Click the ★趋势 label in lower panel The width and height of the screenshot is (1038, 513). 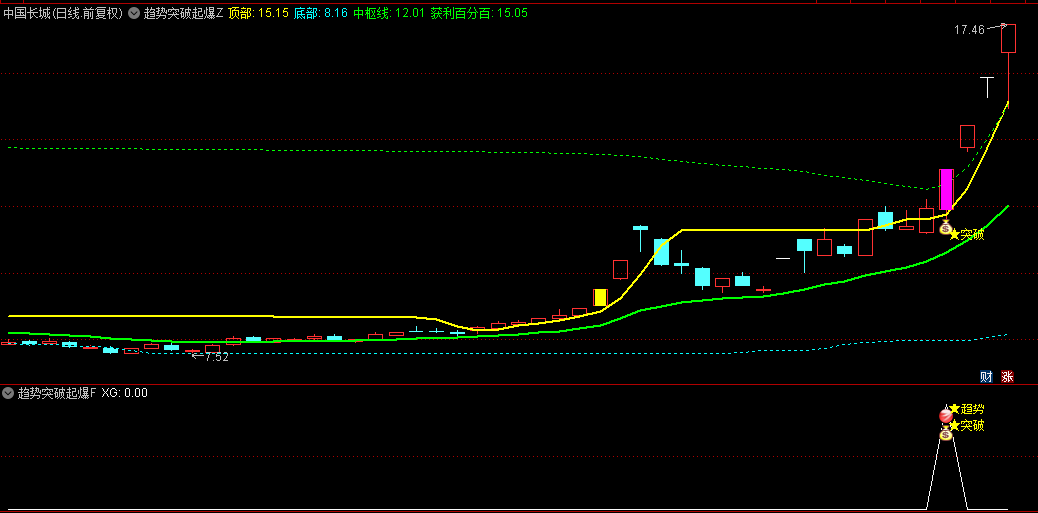click(x=967, y=409)
